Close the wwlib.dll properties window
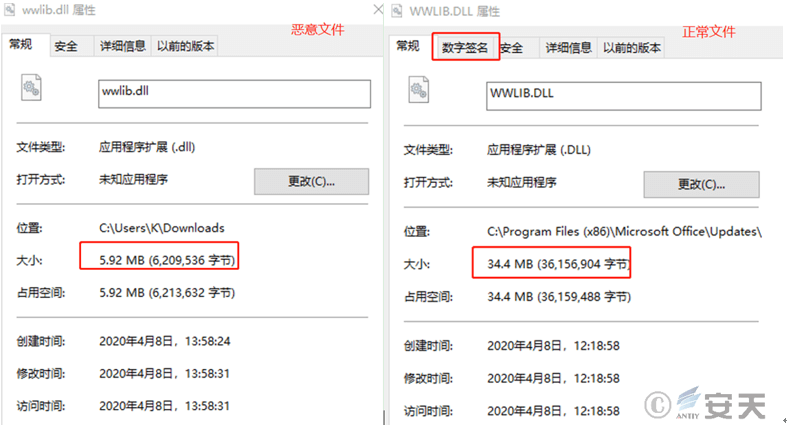 point(378,10)
